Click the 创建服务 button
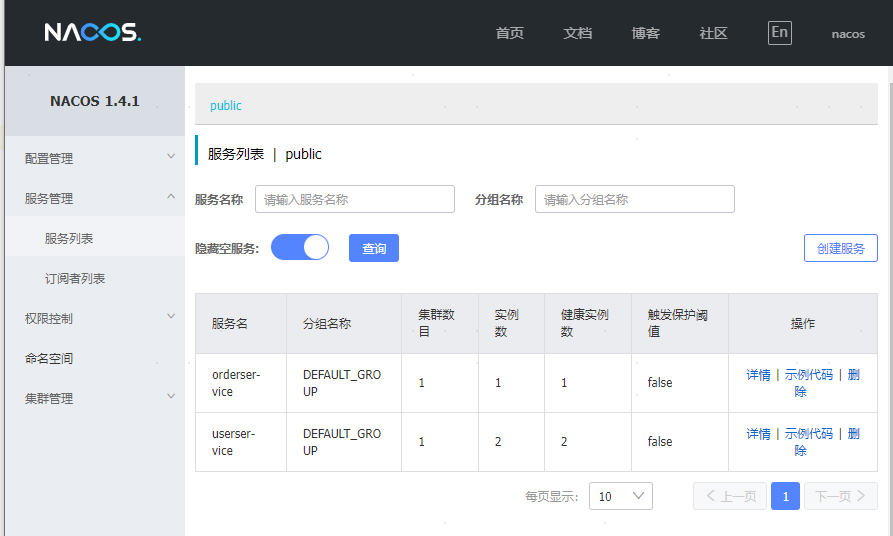893x536 pixels. tap(840, 248)
